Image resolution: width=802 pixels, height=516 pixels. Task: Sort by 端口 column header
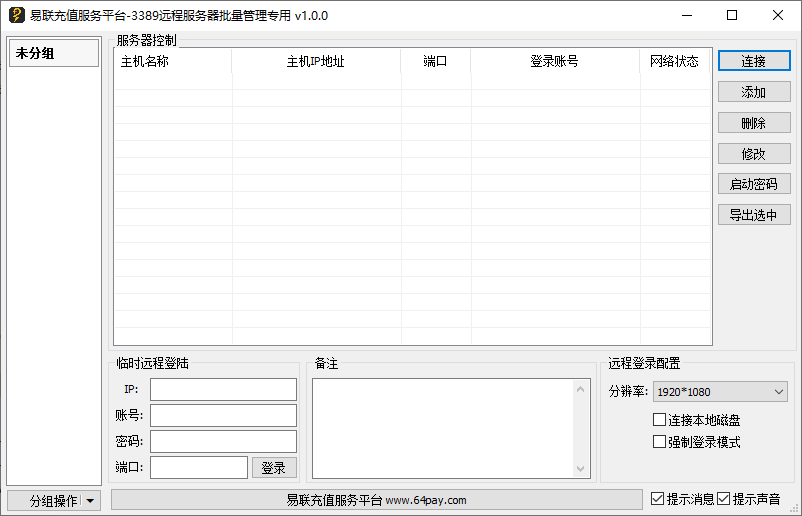tap(435, 61)
